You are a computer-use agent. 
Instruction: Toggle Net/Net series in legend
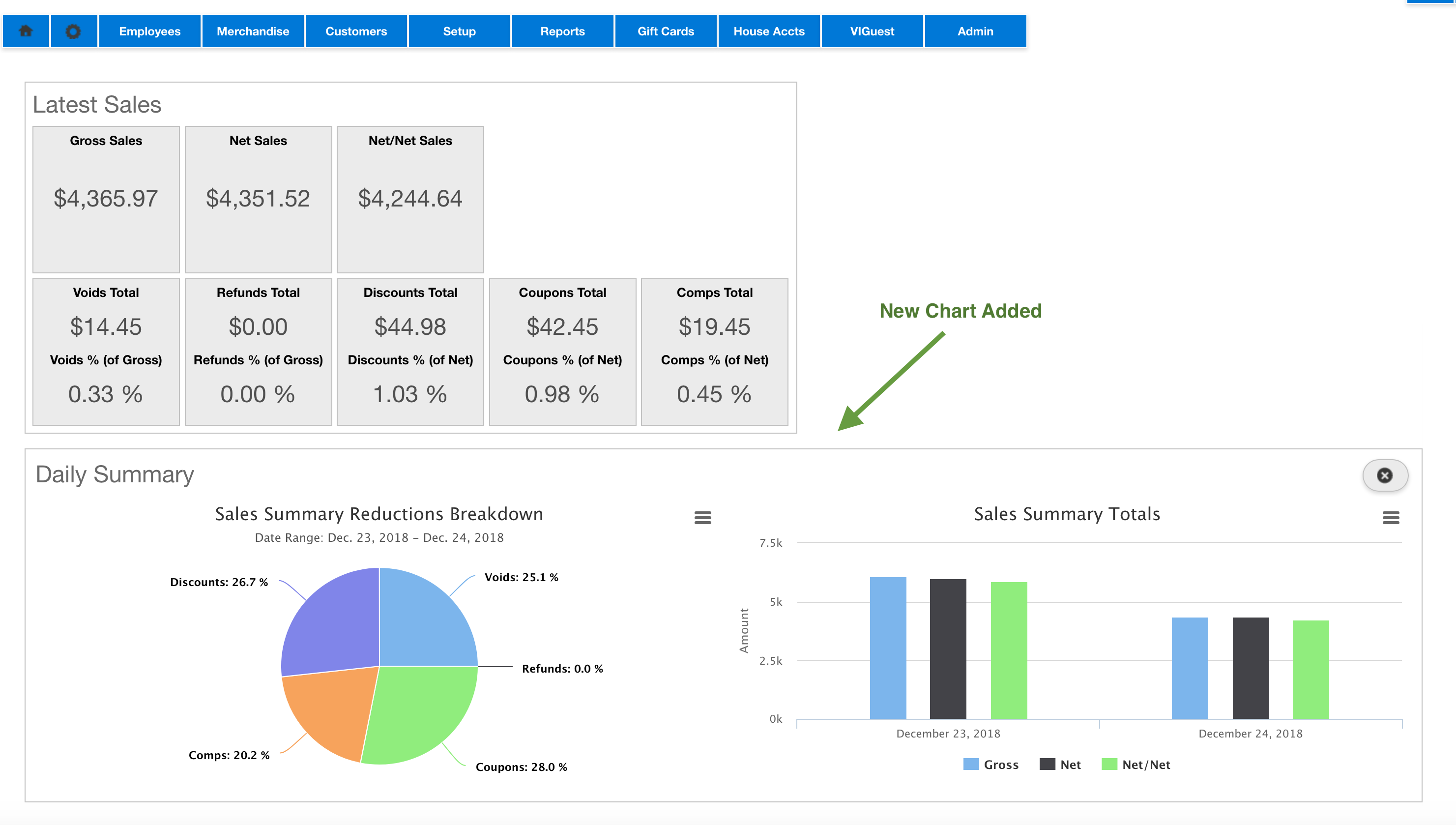(x=1136, y=765)
